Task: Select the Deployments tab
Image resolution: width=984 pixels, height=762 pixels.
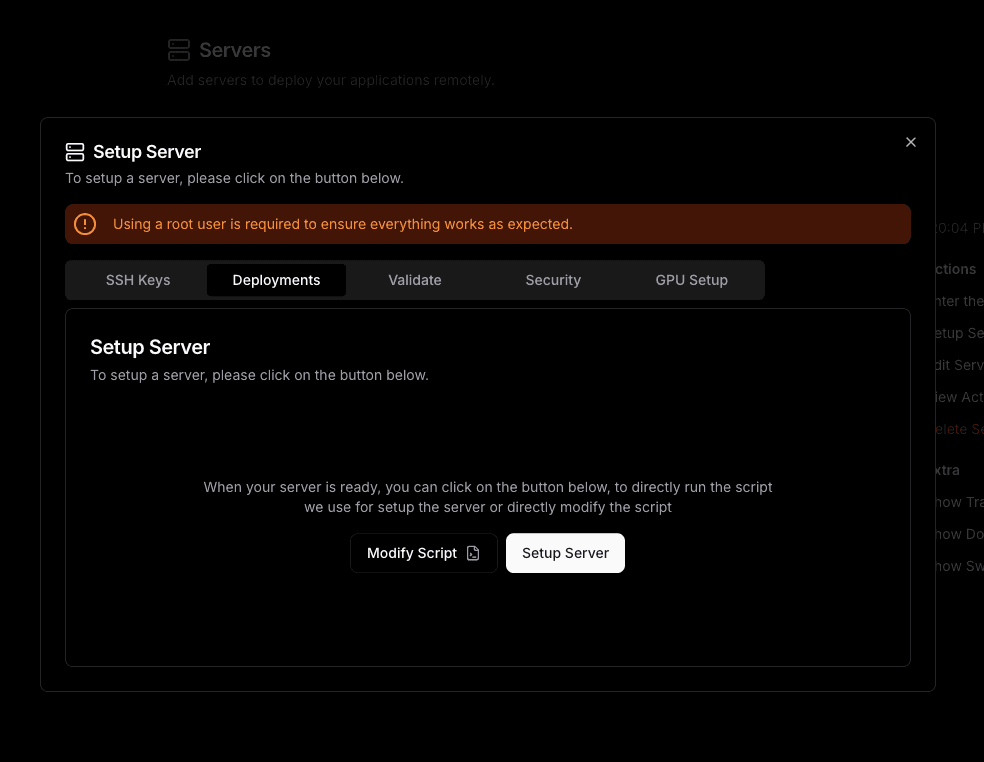Action: 276,280
